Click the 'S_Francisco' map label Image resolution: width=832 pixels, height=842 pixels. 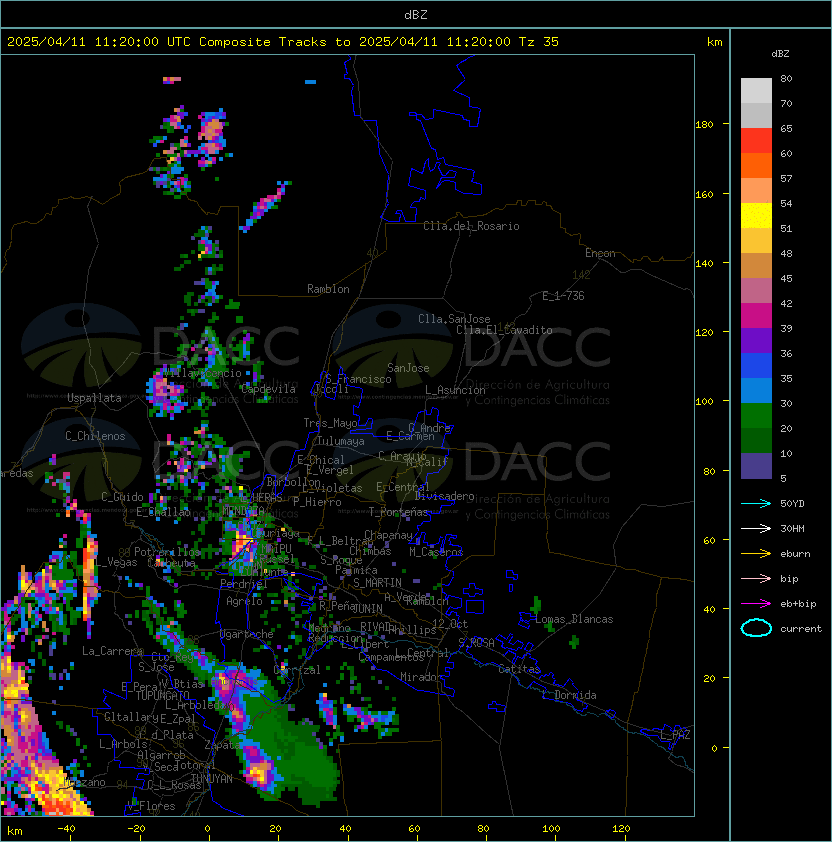point(358,379)
